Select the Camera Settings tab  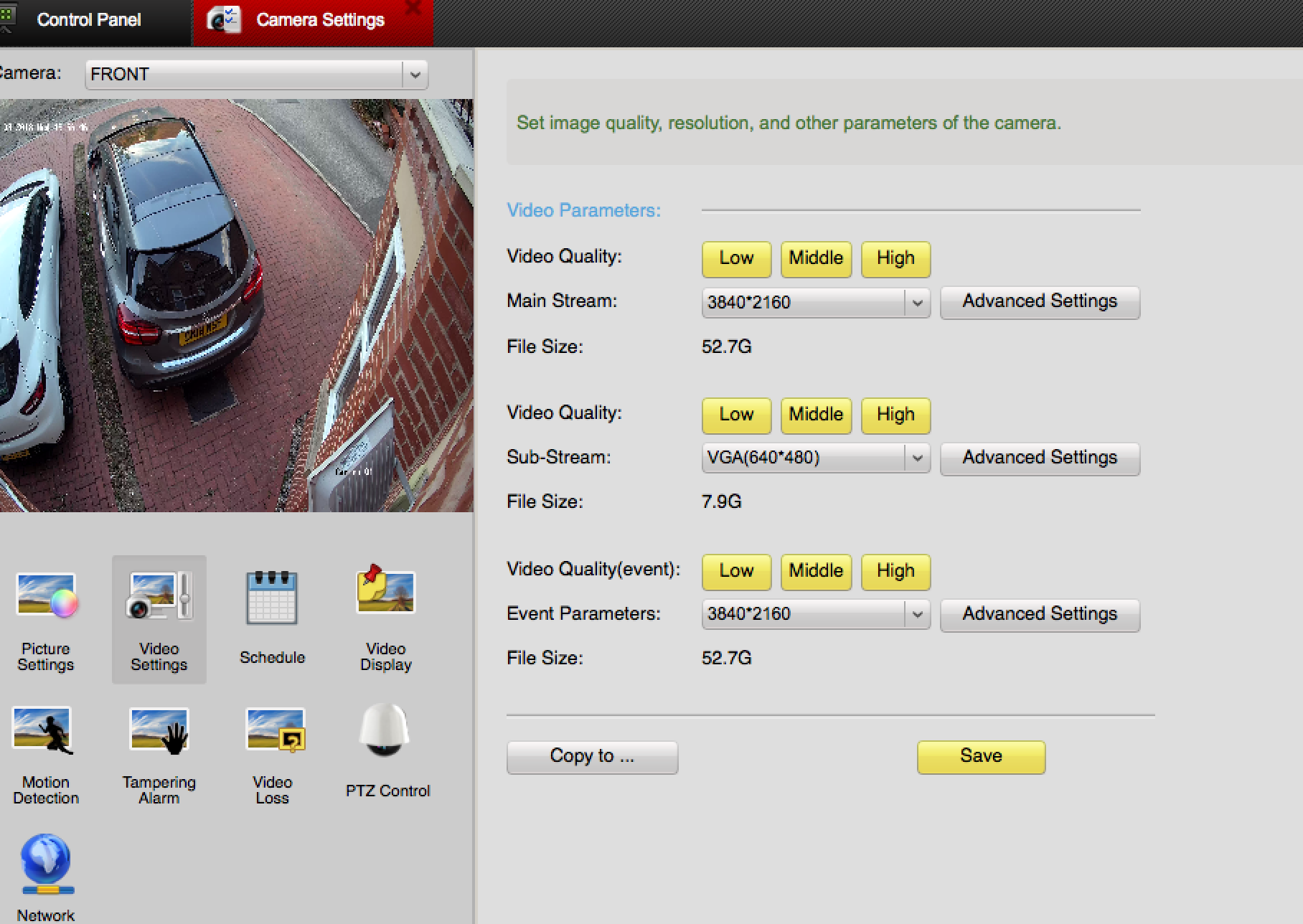319,20
